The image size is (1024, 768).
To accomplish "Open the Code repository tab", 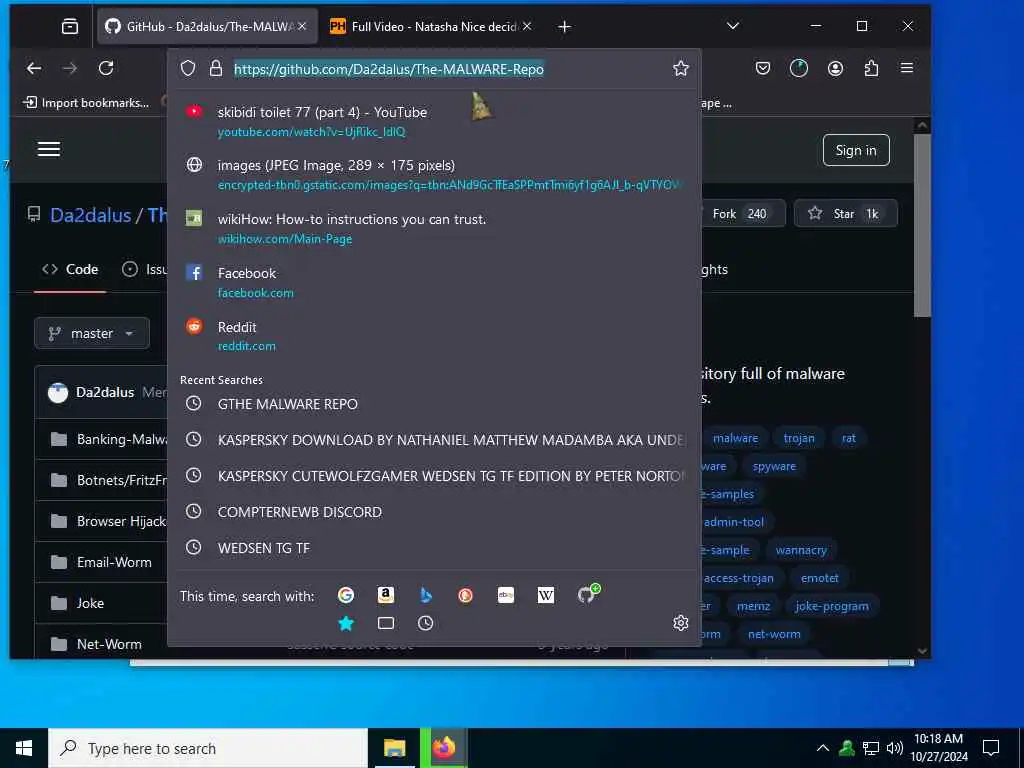I will [70, 269].
